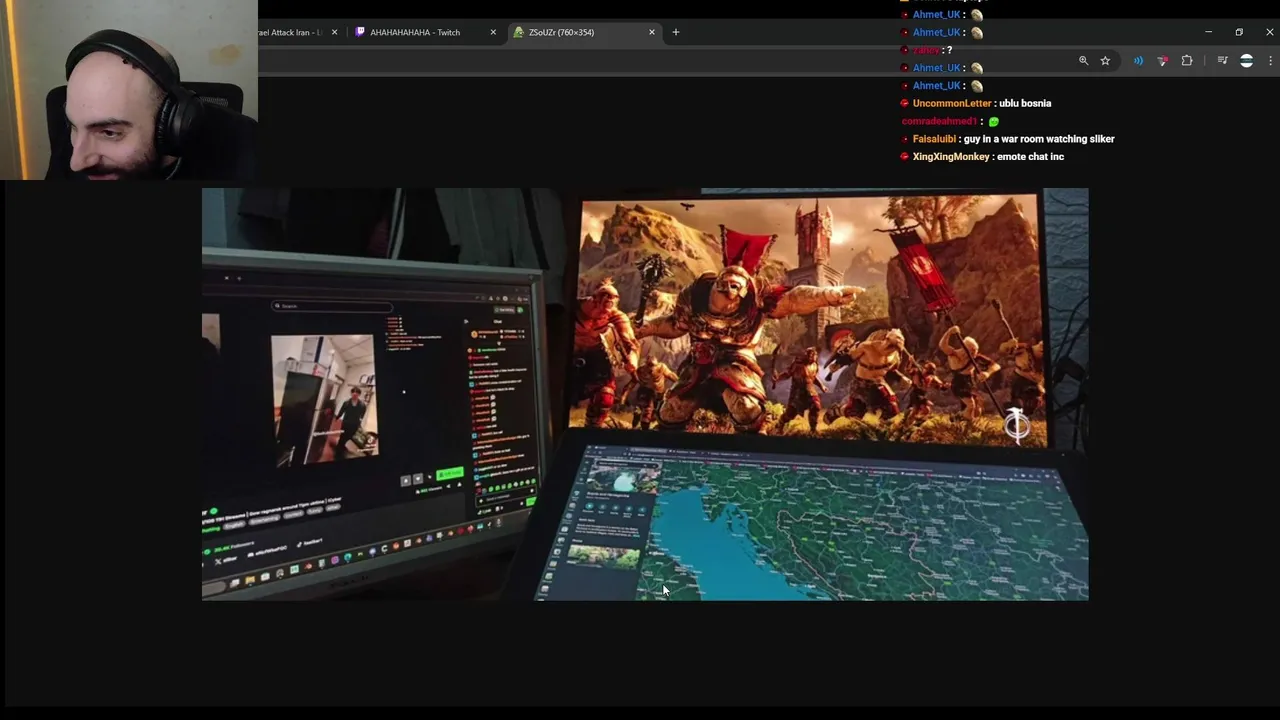
Task: Click the blue sound-wave extension icon
Action: 1138,61
